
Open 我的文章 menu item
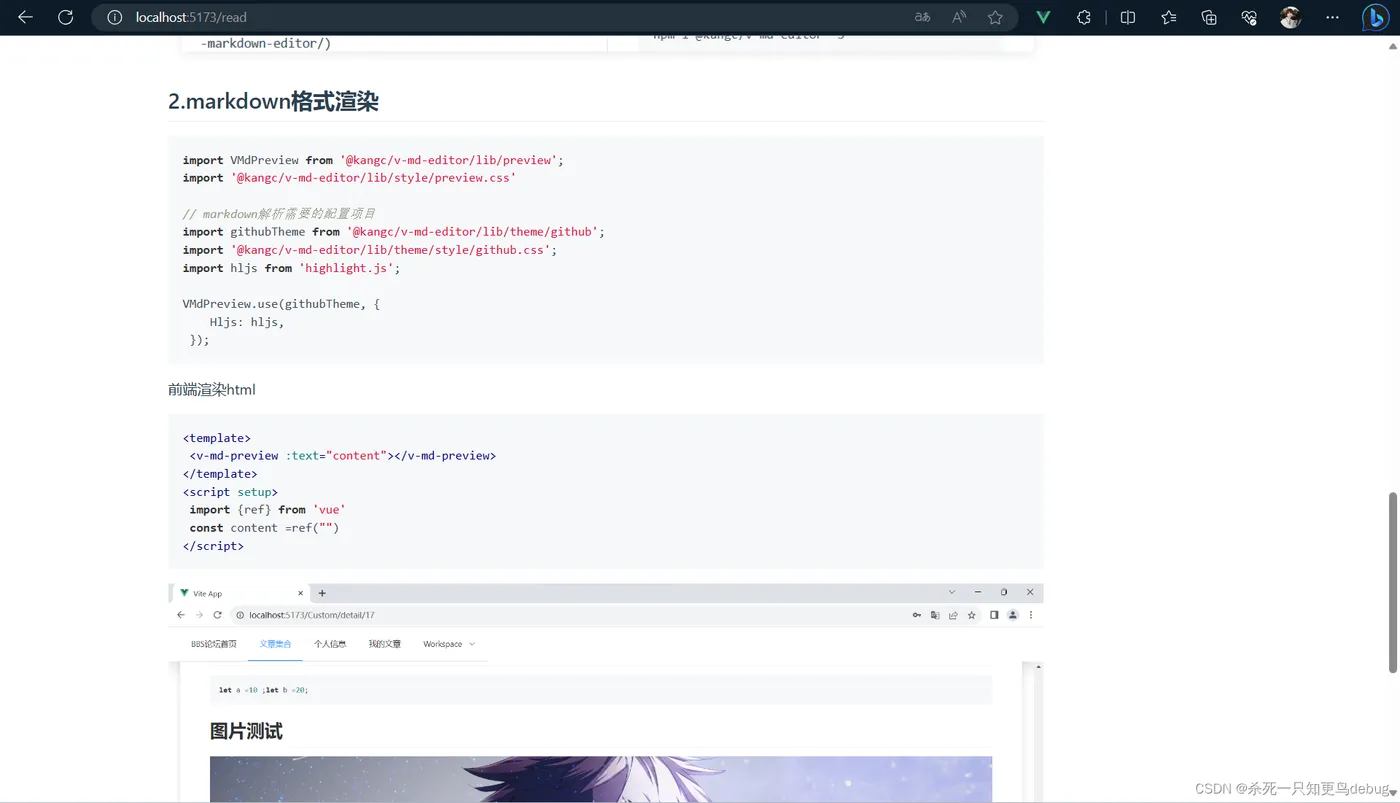[384, 644]
